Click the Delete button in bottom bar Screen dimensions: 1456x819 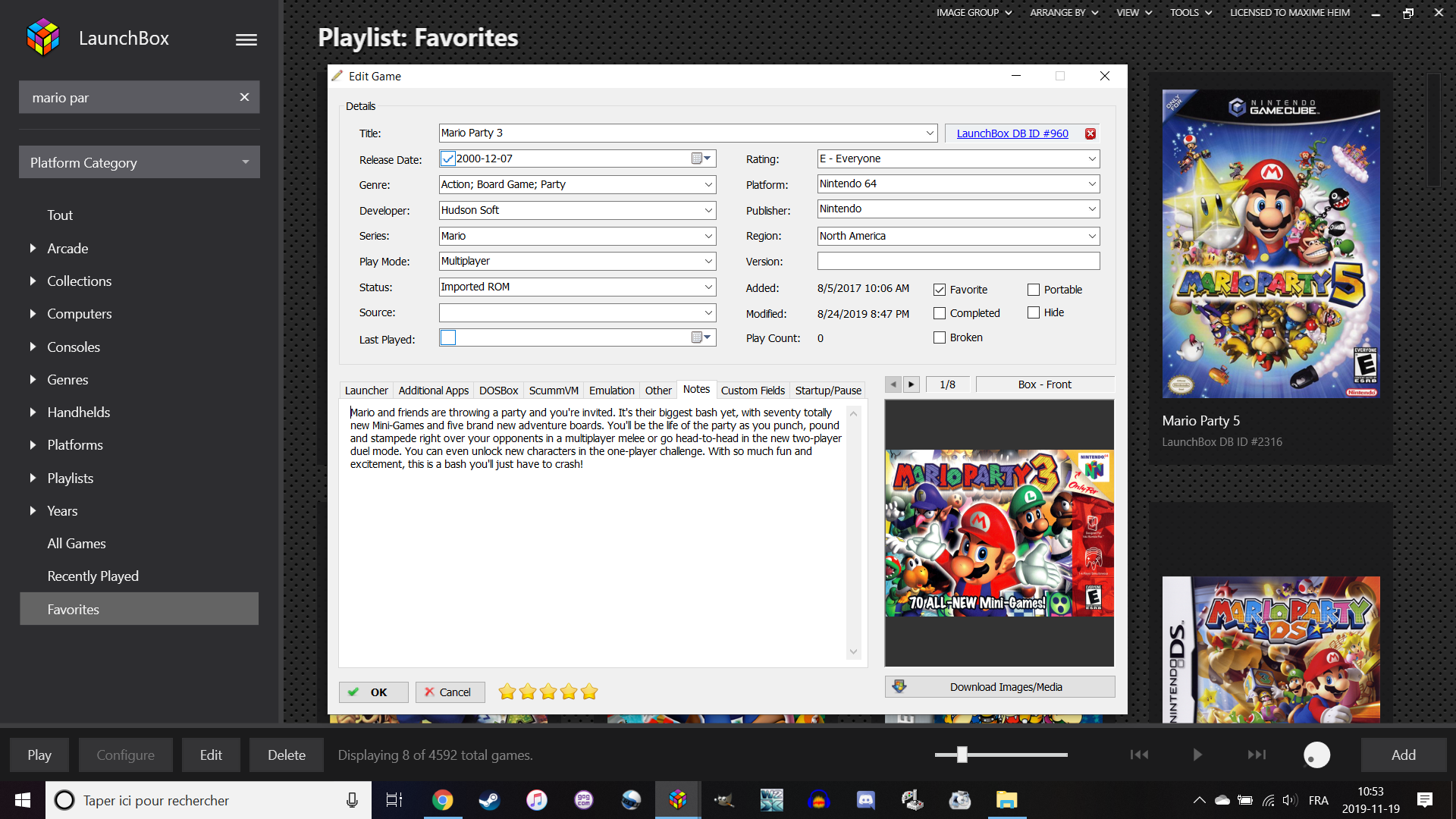click(287, 755)
